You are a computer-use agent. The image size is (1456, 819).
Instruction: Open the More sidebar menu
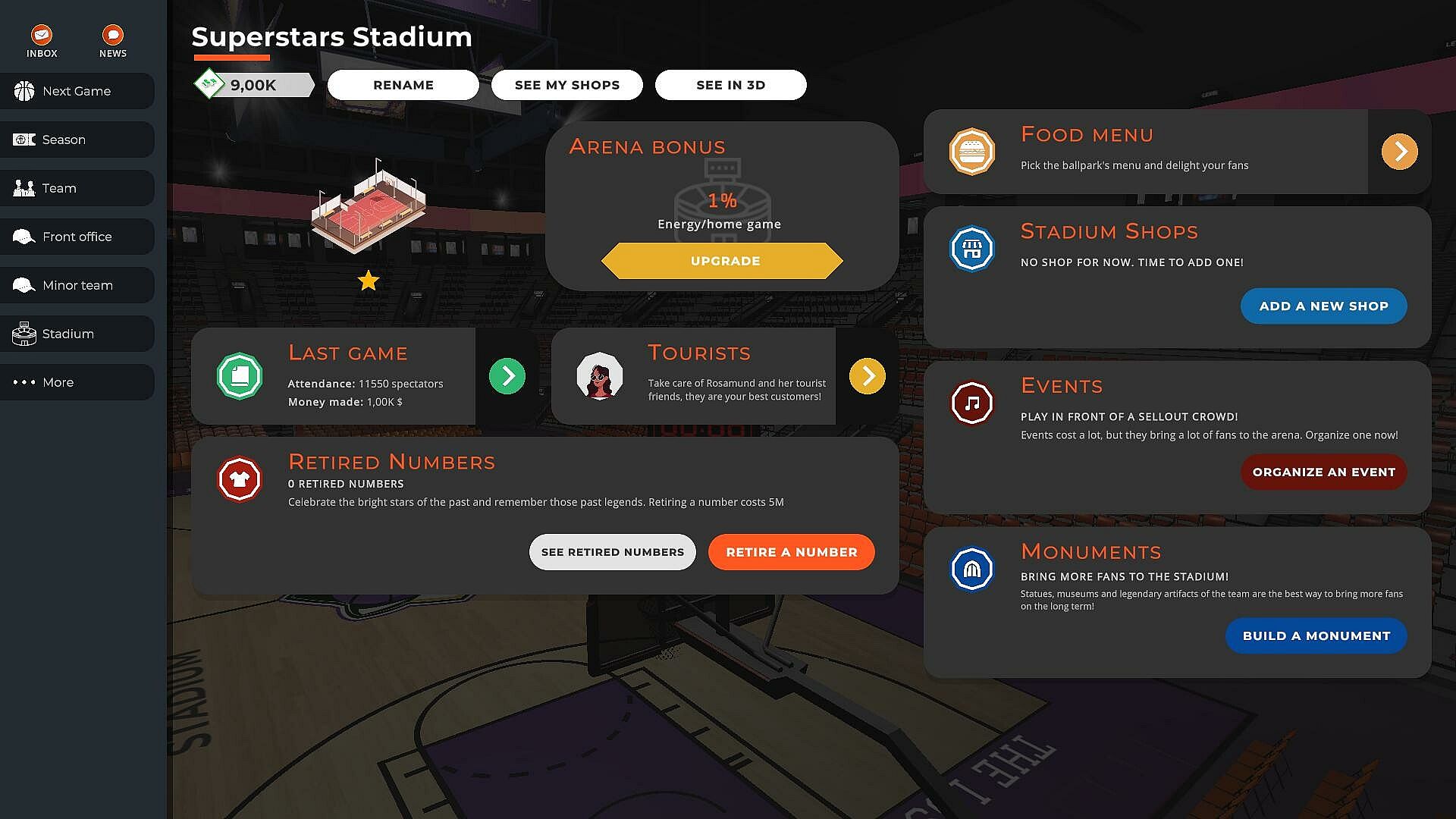pos(77,382)
